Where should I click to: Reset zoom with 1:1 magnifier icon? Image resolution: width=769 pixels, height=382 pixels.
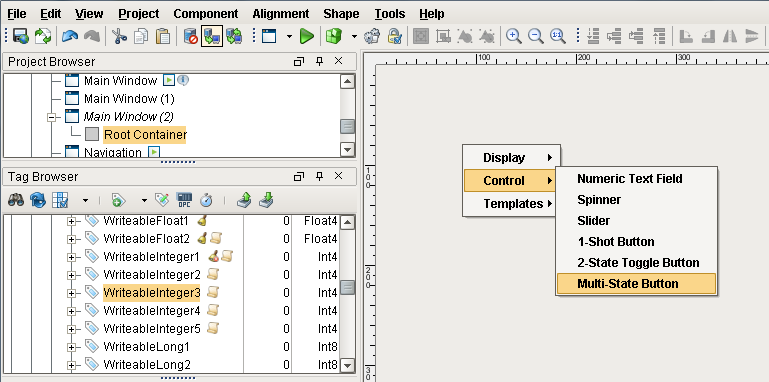pyautogui.click(x=558, y=36)
